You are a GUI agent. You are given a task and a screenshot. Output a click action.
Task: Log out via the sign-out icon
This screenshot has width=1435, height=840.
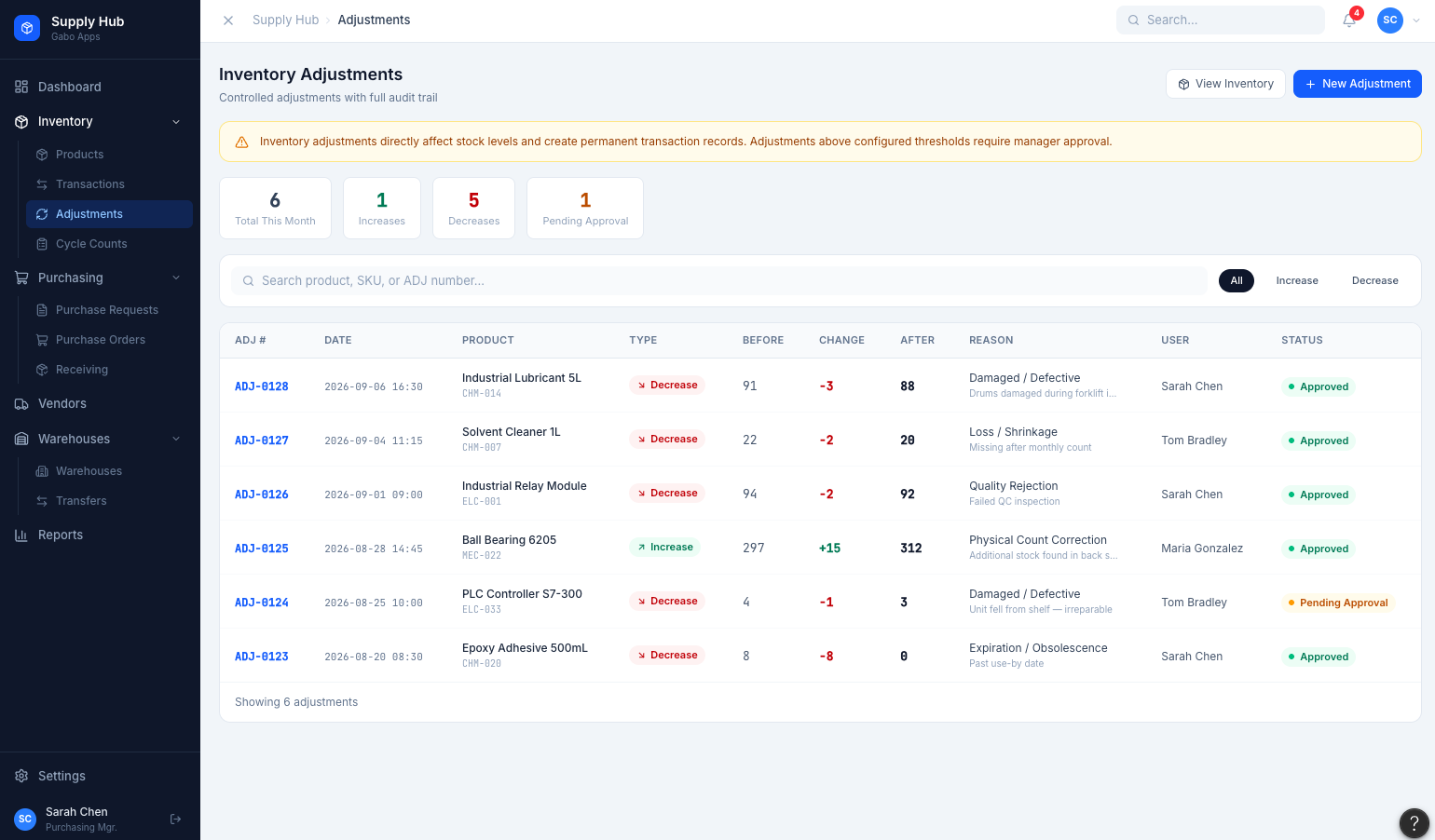(175, 820)
